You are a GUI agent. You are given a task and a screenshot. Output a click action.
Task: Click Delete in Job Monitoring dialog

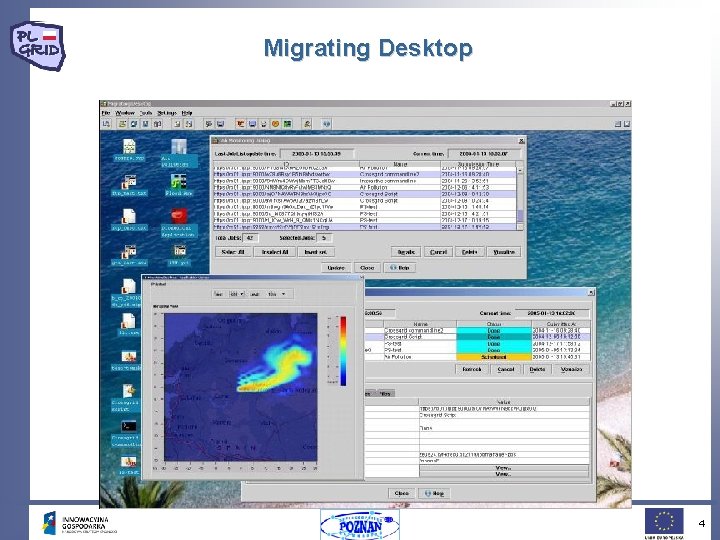[469, 252]
